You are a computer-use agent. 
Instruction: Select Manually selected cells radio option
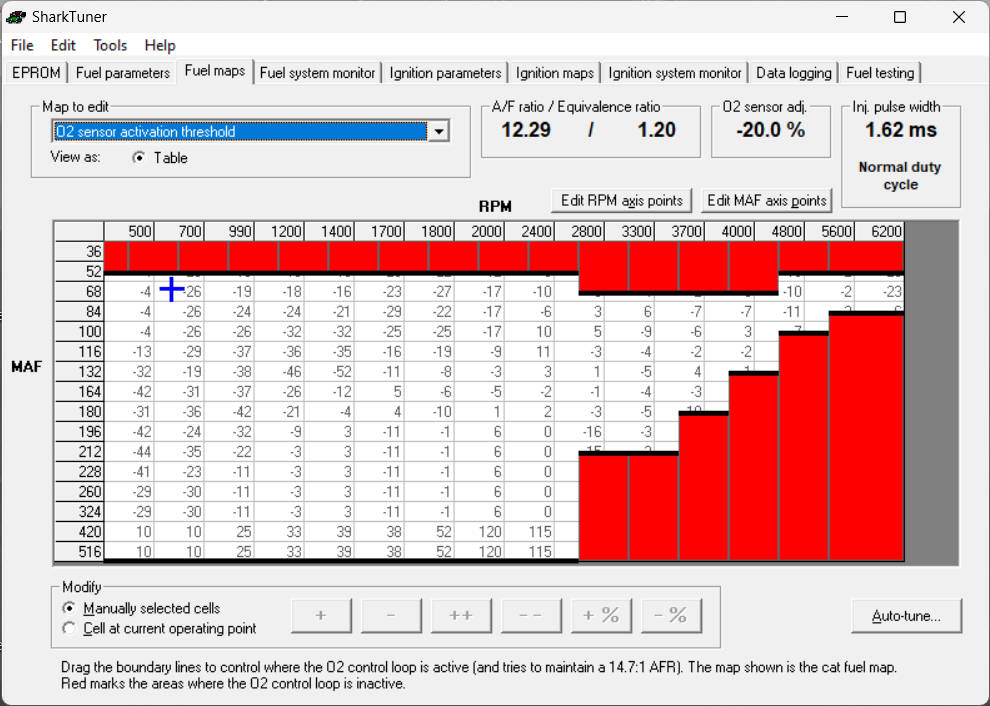click(x=69, y=608)
